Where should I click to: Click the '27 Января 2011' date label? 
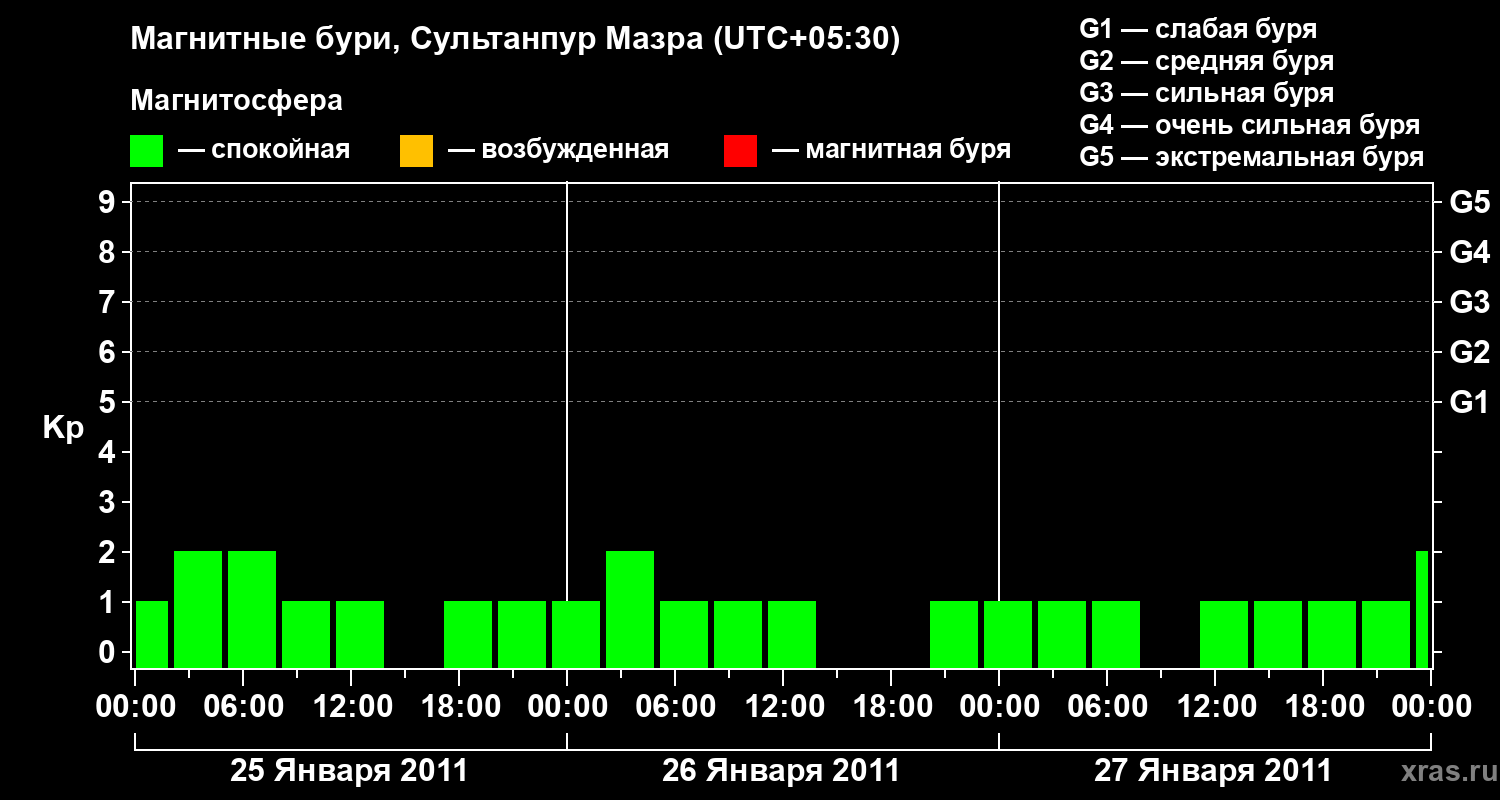pos(1213,771)
